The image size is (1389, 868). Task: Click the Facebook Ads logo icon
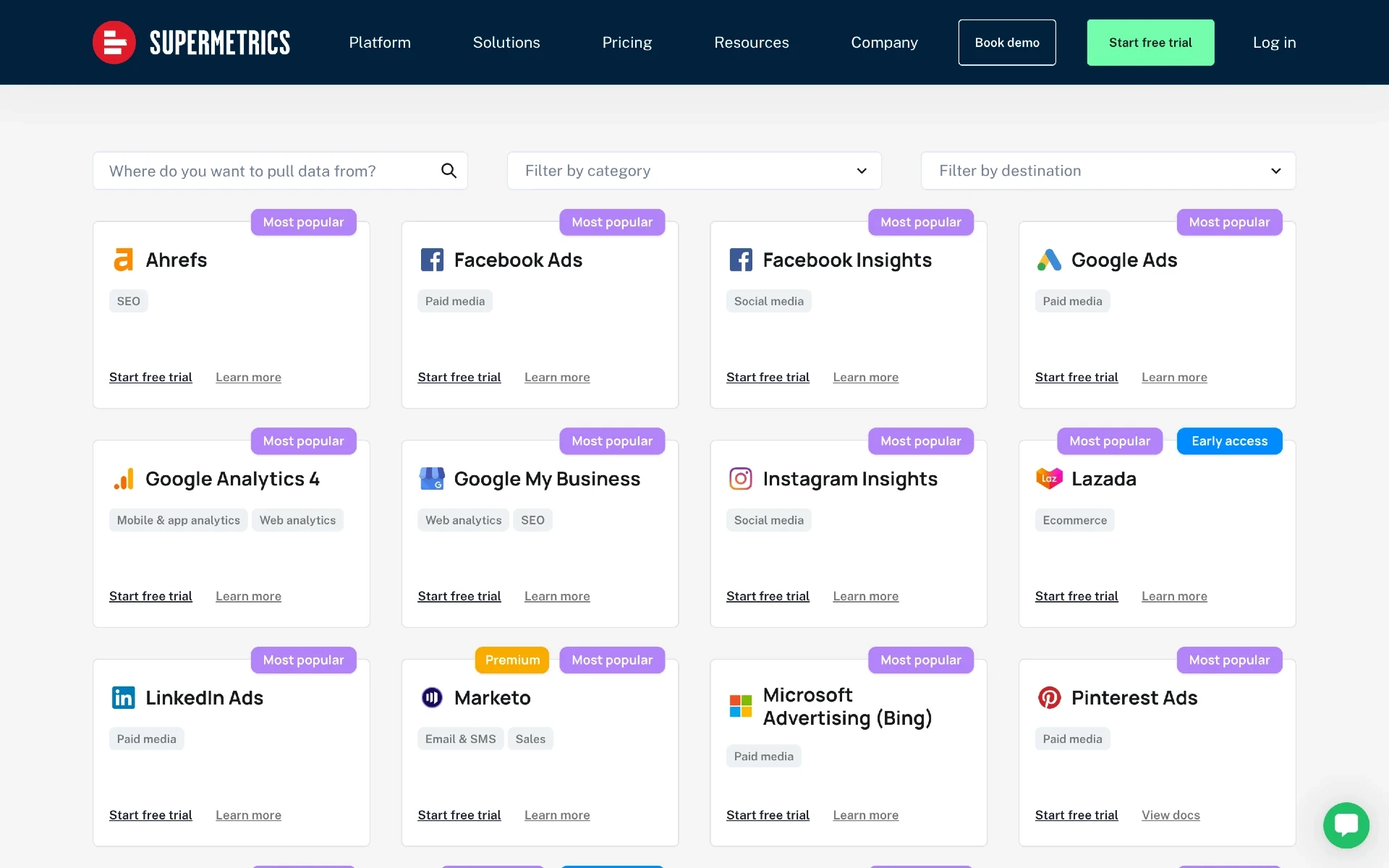click(x=432, y=260)
